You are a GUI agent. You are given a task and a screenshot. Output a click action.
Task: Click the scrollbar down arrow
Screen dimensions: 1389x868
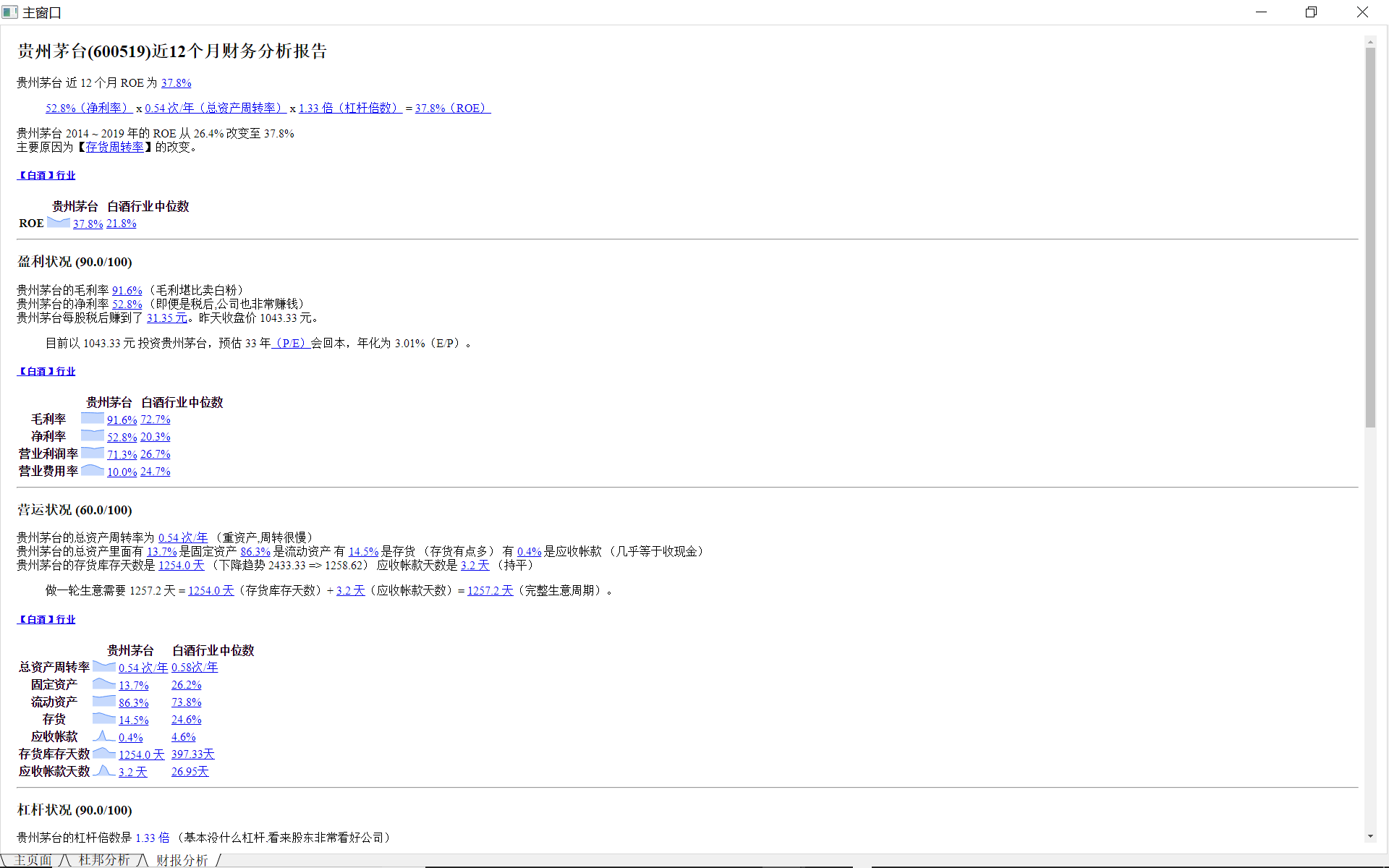pyautogui.click(x=1370, y=836)
